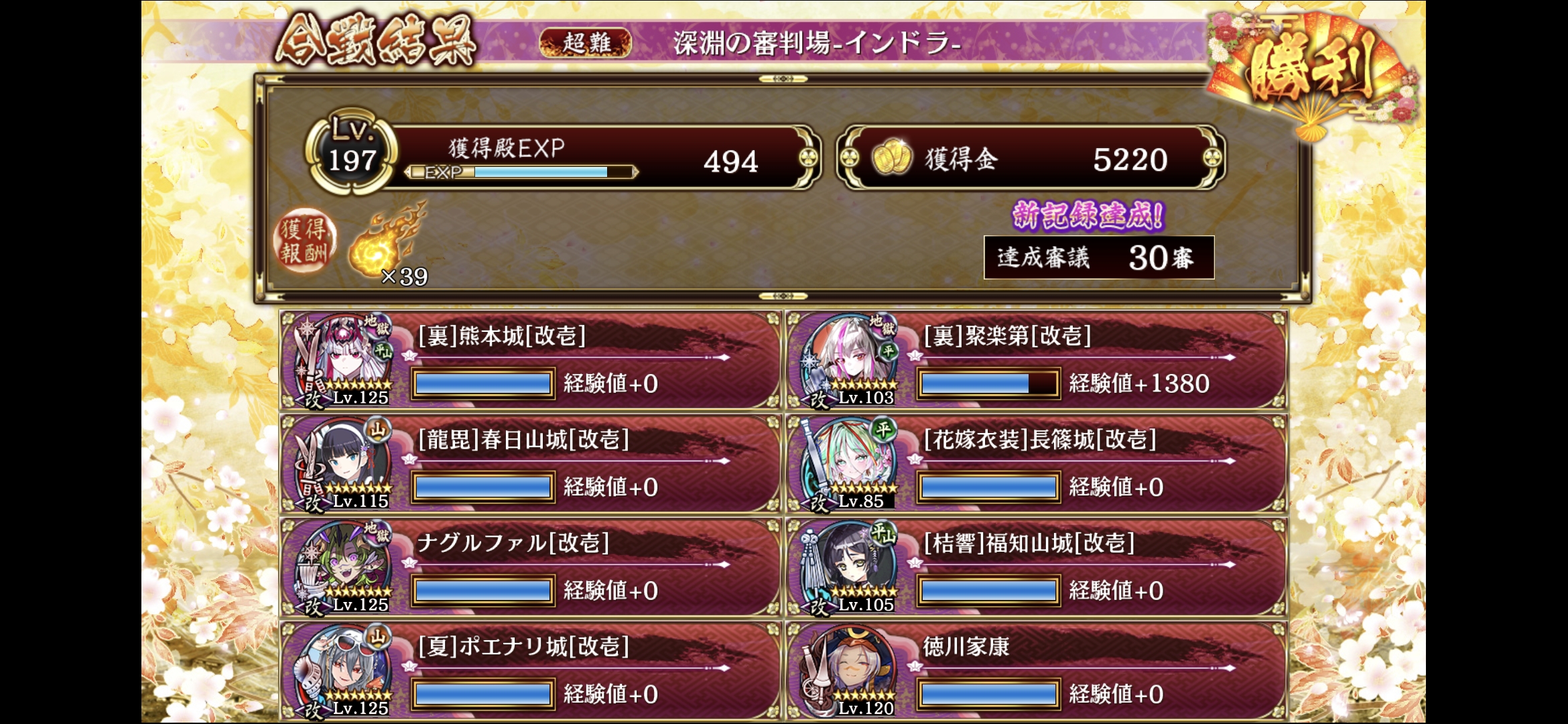
Task: Tap the 合戦結果 title logo
Action: pos(375,40)
